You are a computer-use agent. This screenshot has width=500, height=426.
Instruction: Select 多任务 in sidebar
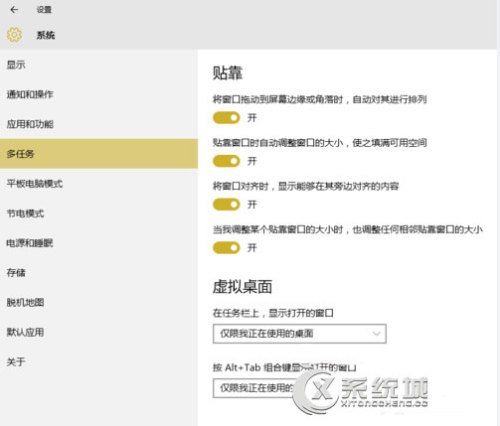[99, 154]
